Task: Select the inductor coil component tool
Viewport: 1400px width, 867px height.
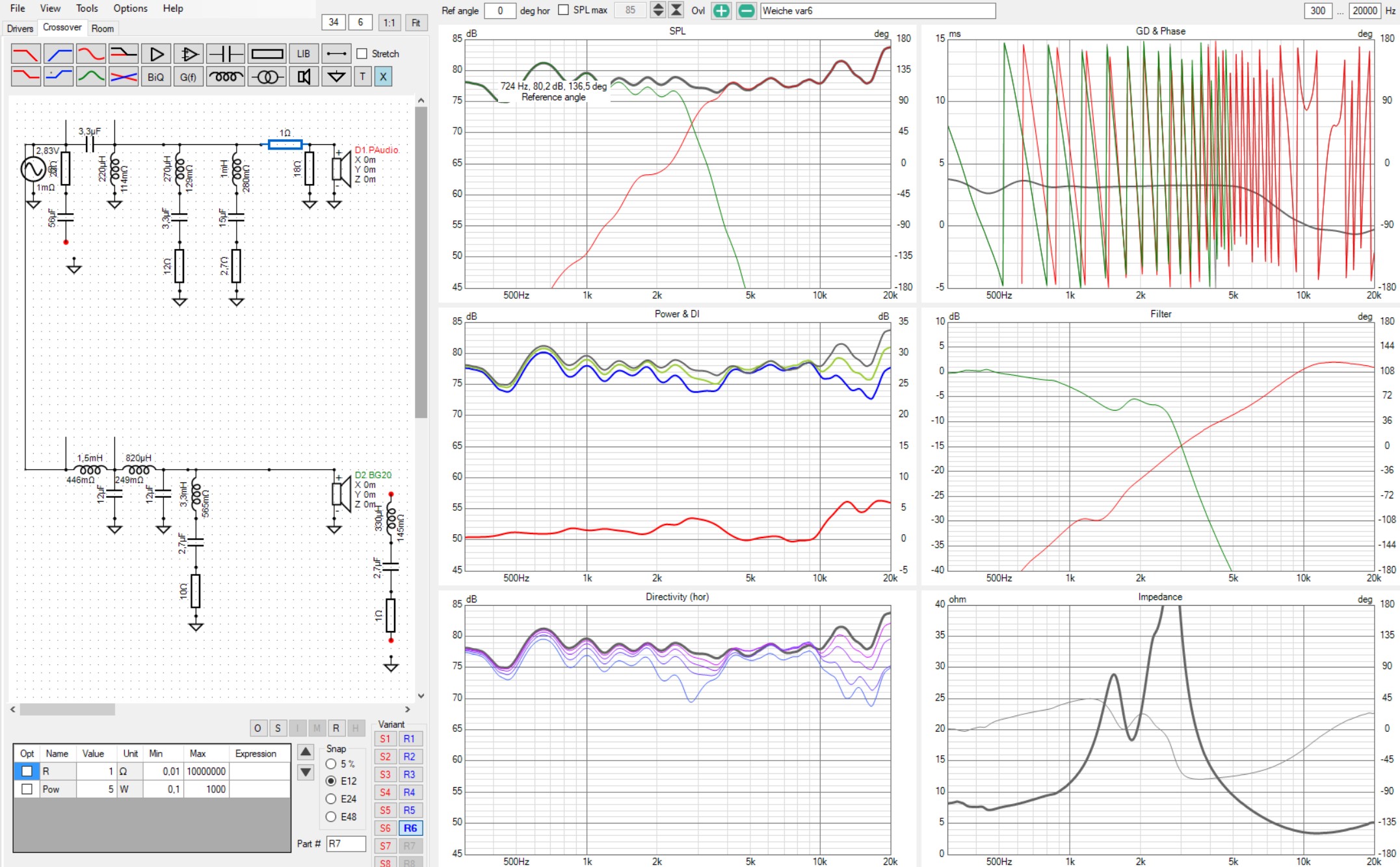Action: (225, 77)
